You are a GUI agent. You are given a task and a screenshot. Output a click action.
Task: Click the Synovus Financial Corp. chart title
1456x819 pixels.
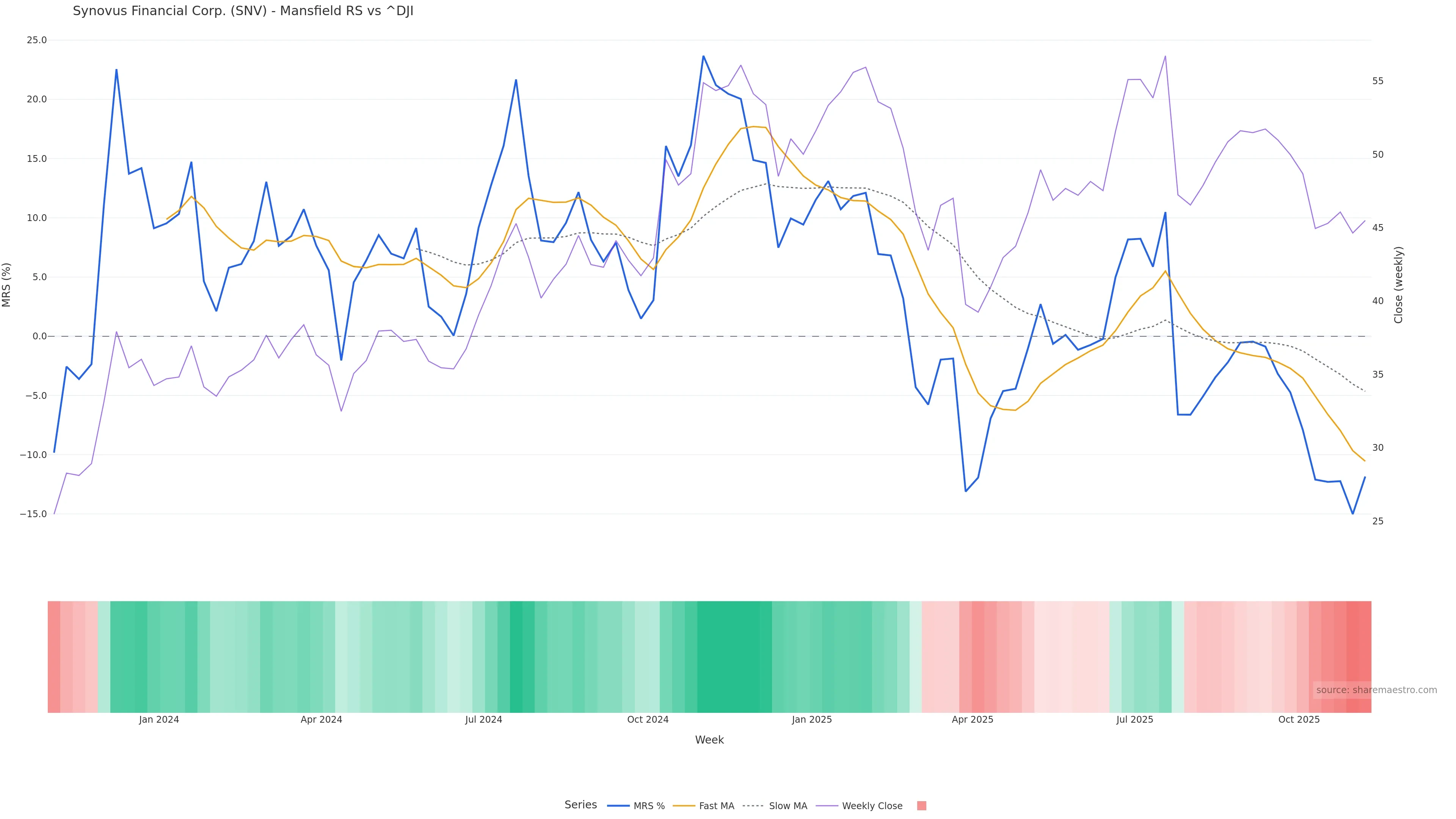(x=243, y=11)
